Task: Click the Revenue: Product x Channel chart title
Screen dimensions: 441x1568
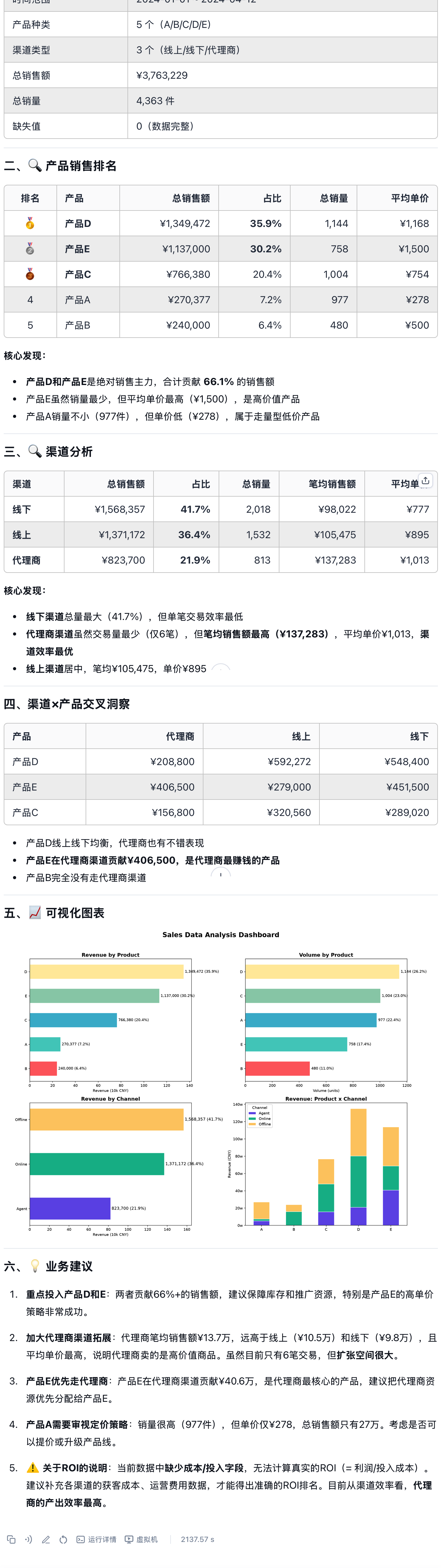Action: (x=326, y=1099)
